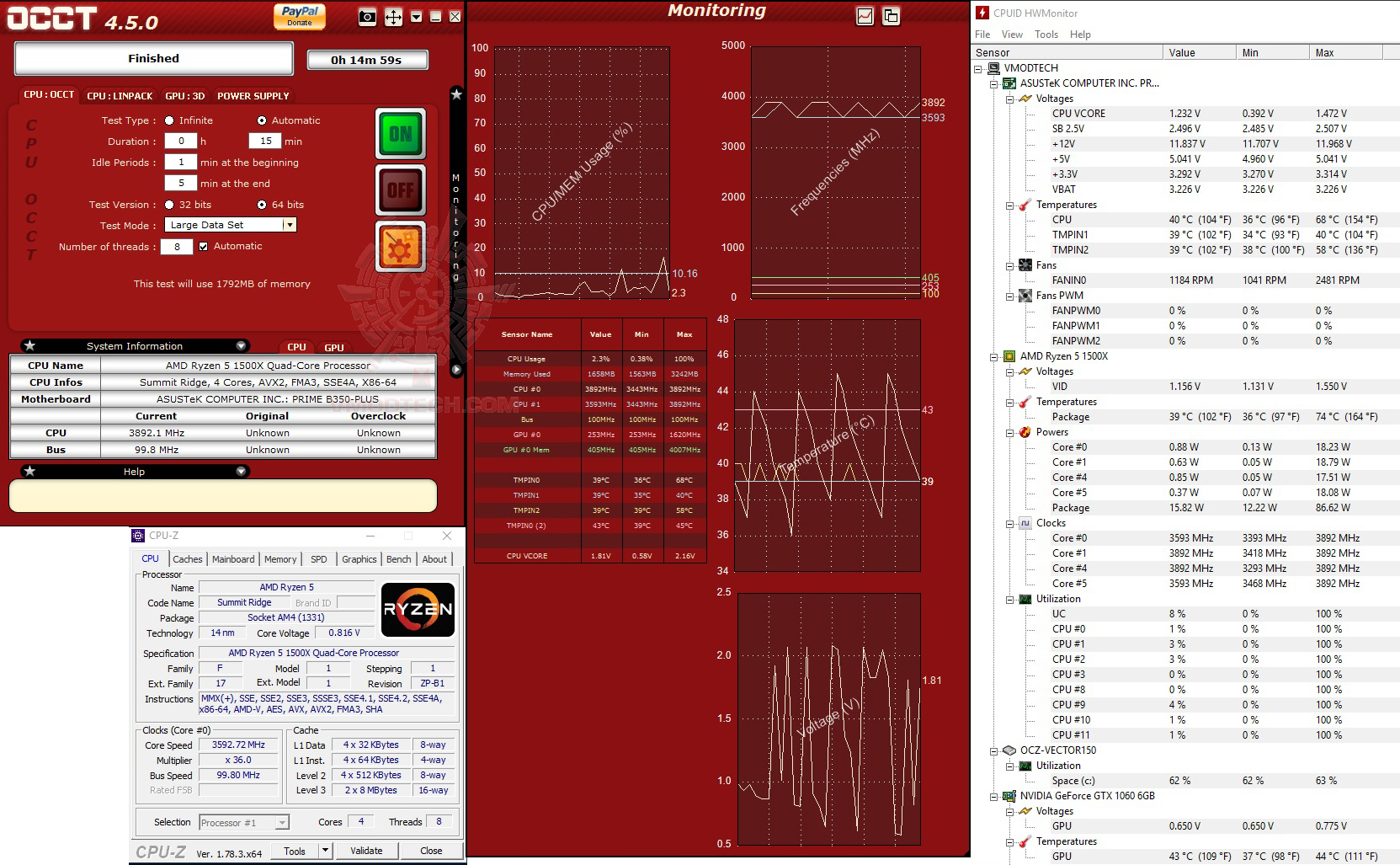Switch to the CPU : LINPACK tab

(120, 96)
